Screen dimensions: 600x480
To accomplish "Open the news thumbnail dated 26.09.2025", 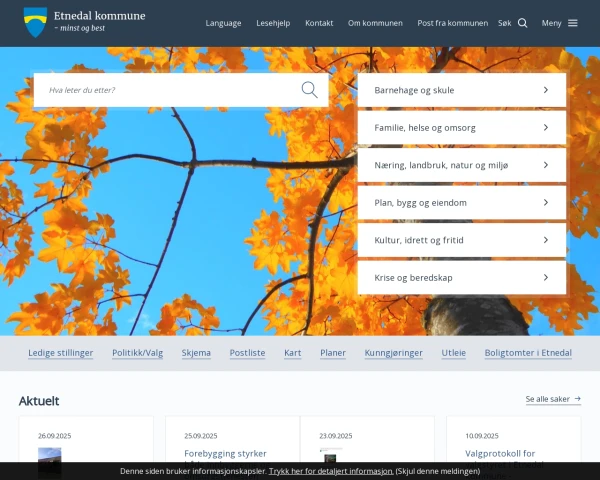I will click(x=50, y=461).
